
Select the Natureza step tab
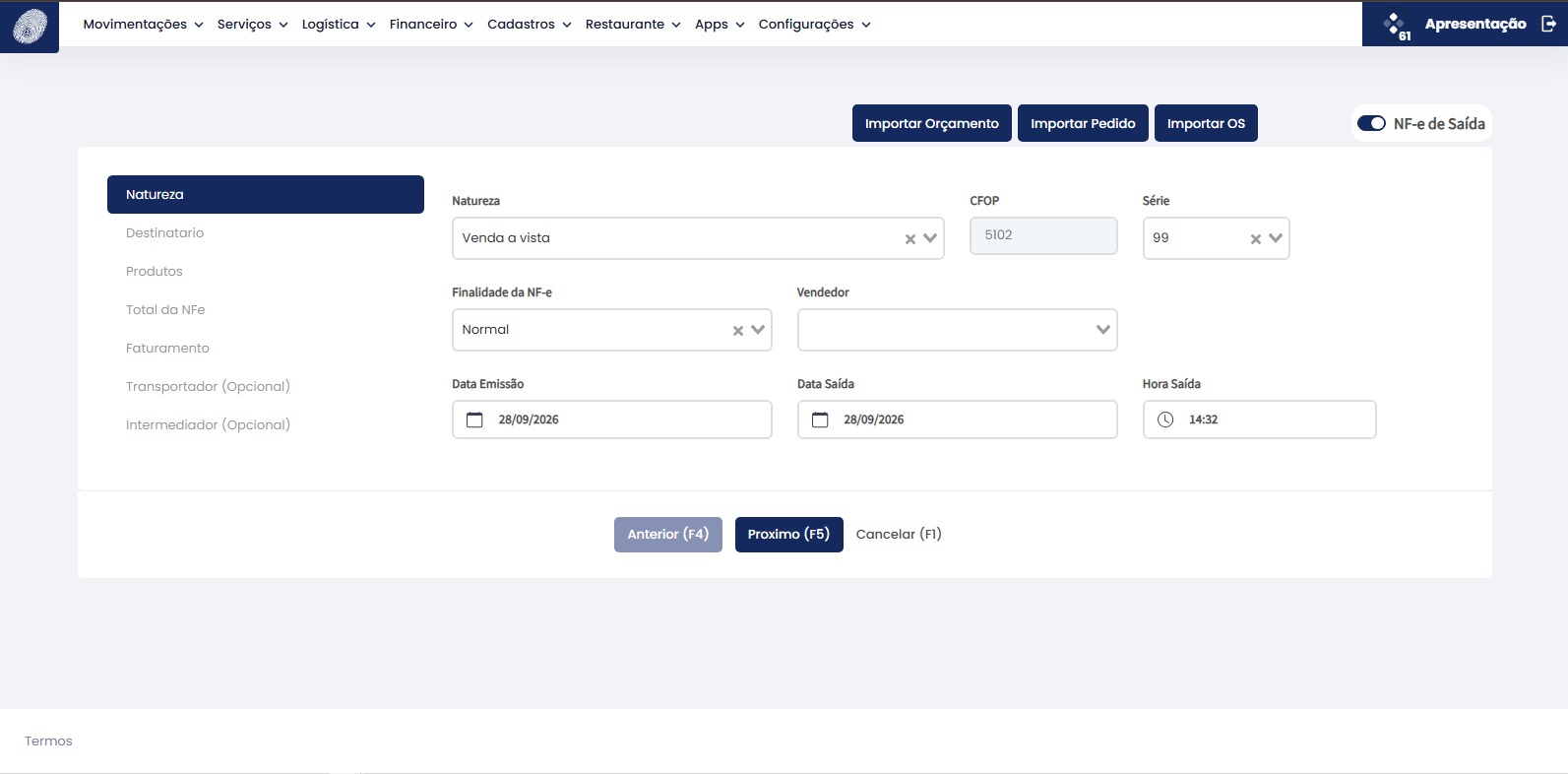tap(266, 195)
